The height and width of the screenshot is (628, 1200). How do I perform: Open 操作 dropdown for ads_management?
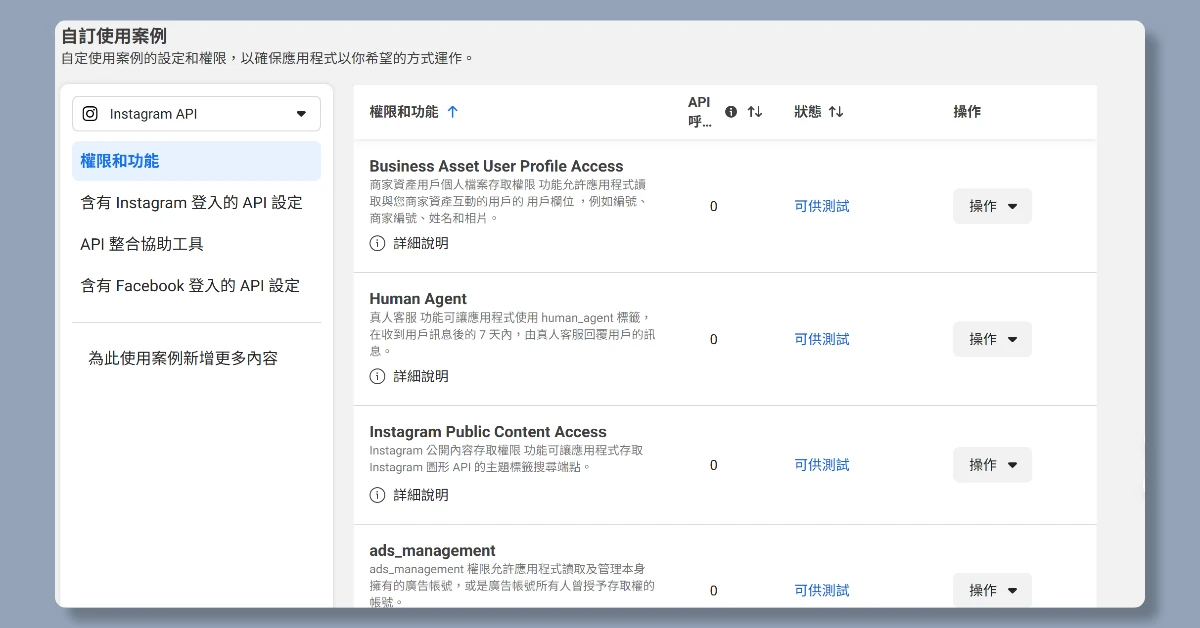(992, 591)
